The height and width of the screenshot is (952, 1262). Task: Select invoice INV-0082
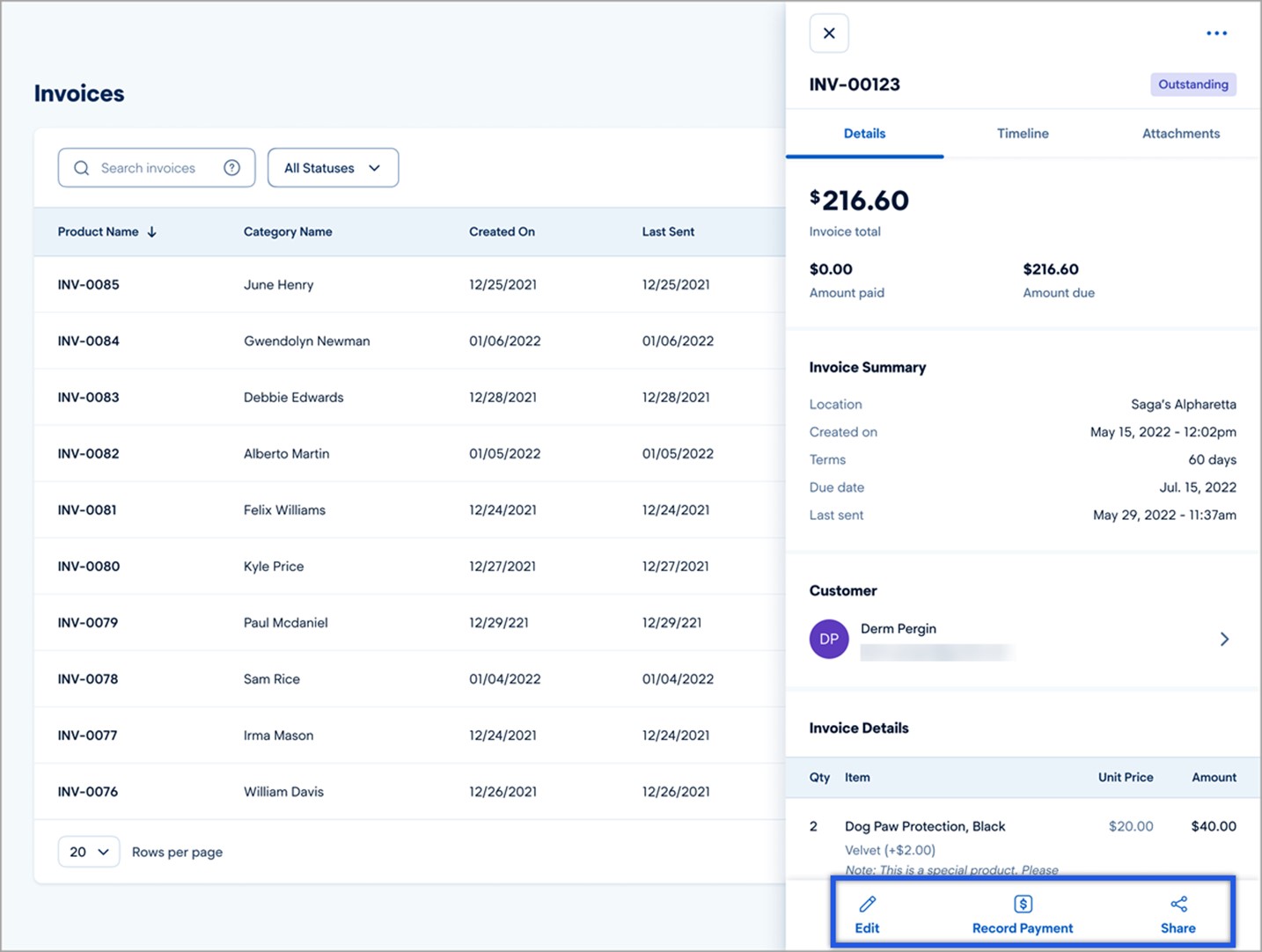tap(409, 453)
